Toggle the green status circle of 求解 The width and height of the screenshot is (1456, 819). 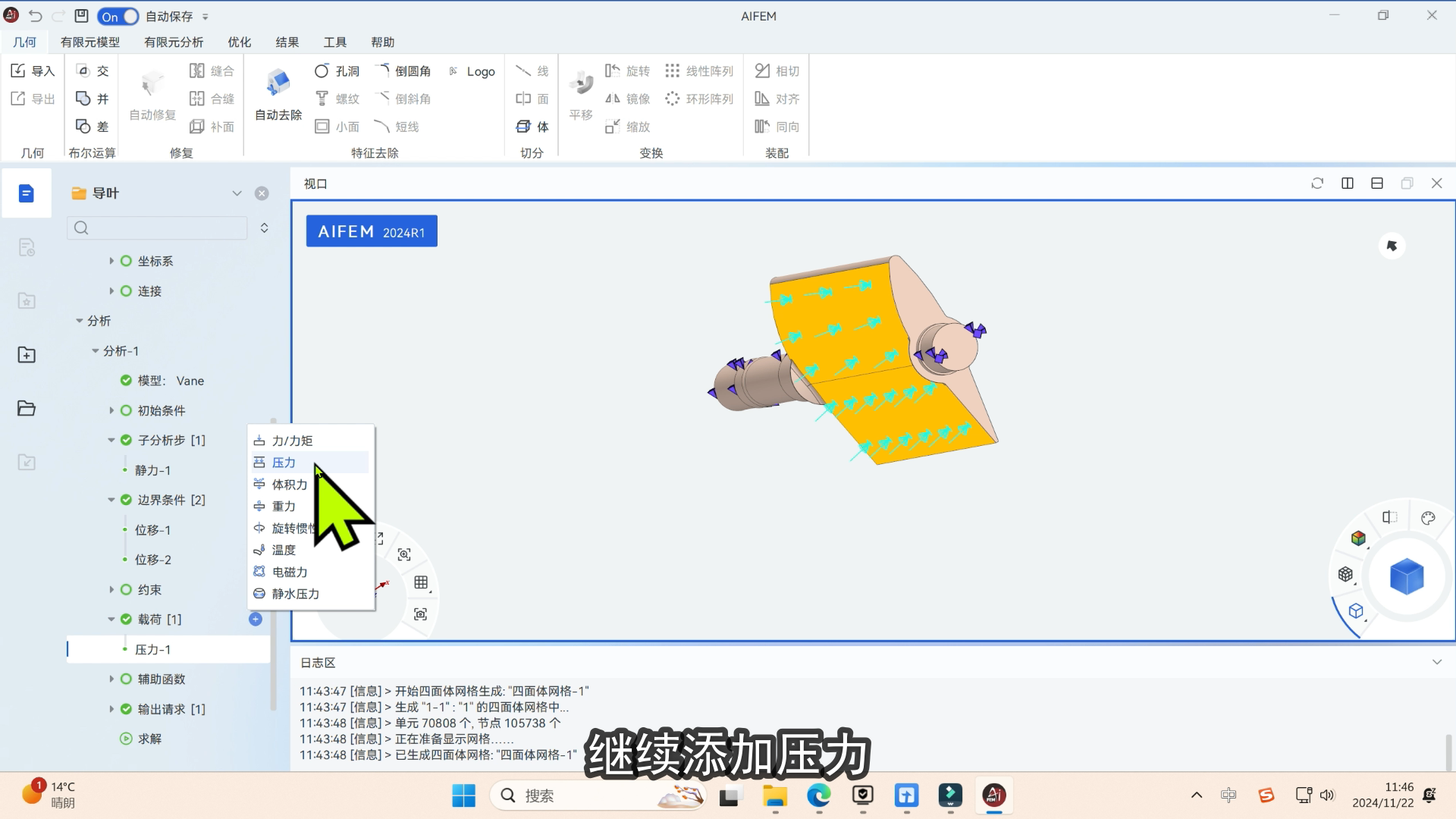(x=126, y=739)
